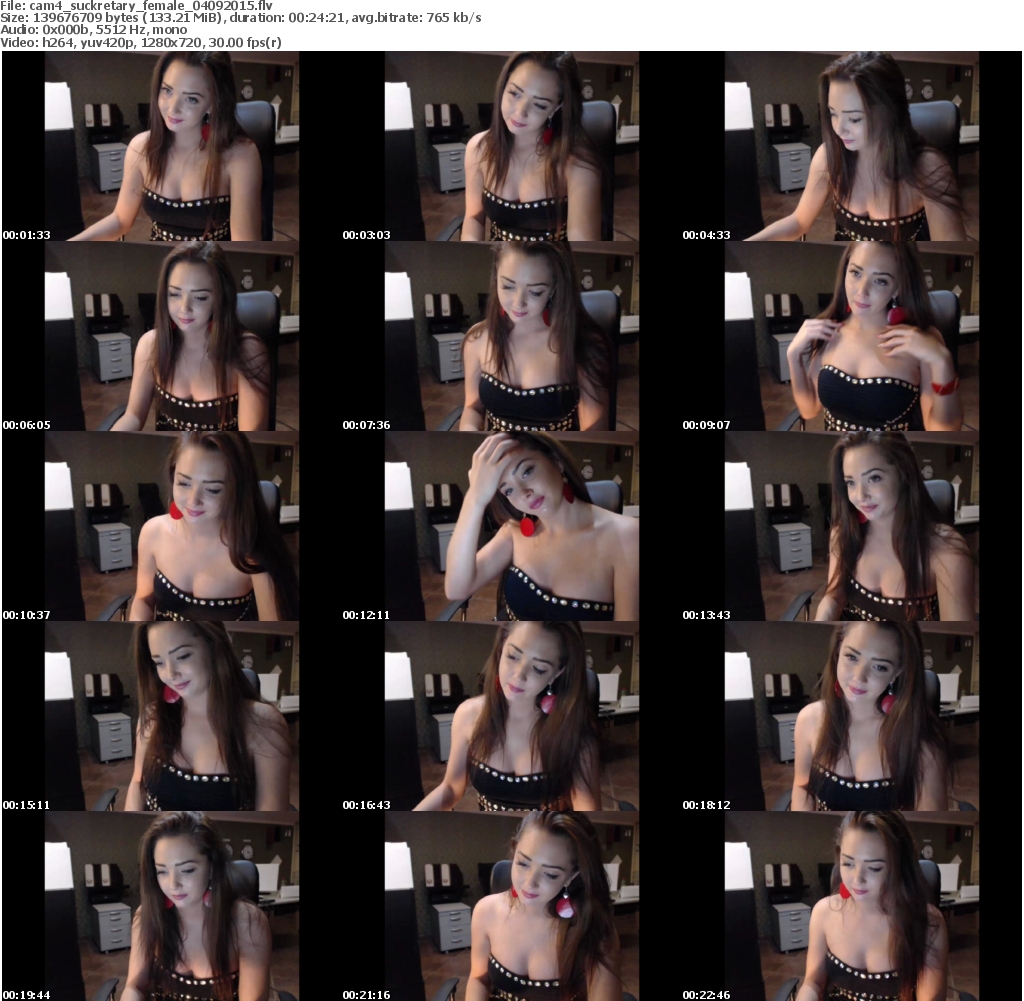Select the thumbnail timestamped 00:06:05
Image resolution: width=1024 pixels, height=1001 pixels.
(x=171, y=337)
